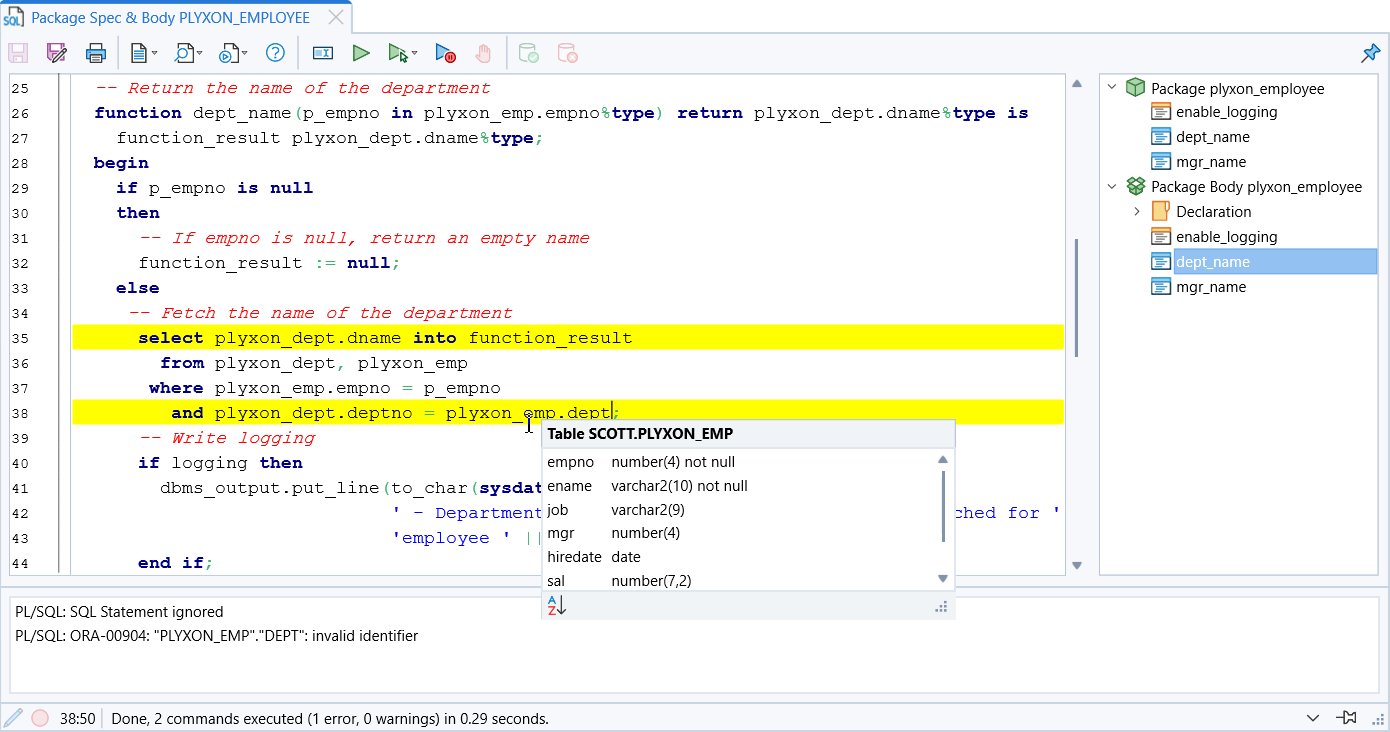Select the Package Spec & Body PLYXON_EMPLOYEE tab
Image resolution: width=1390 pixels, height=732 pixels.
click(x=170, y=17)
